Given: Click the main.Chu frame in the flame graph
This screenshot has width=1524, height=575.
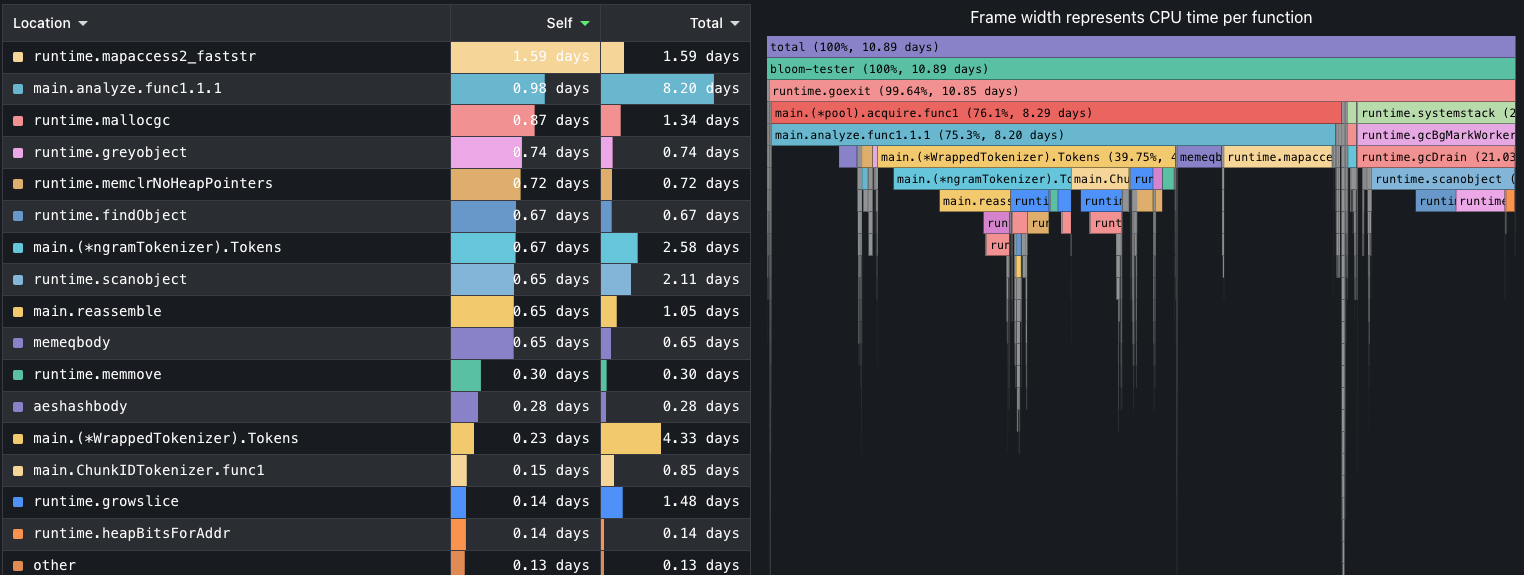Looking at the screenshot, I should (1100, 179).
